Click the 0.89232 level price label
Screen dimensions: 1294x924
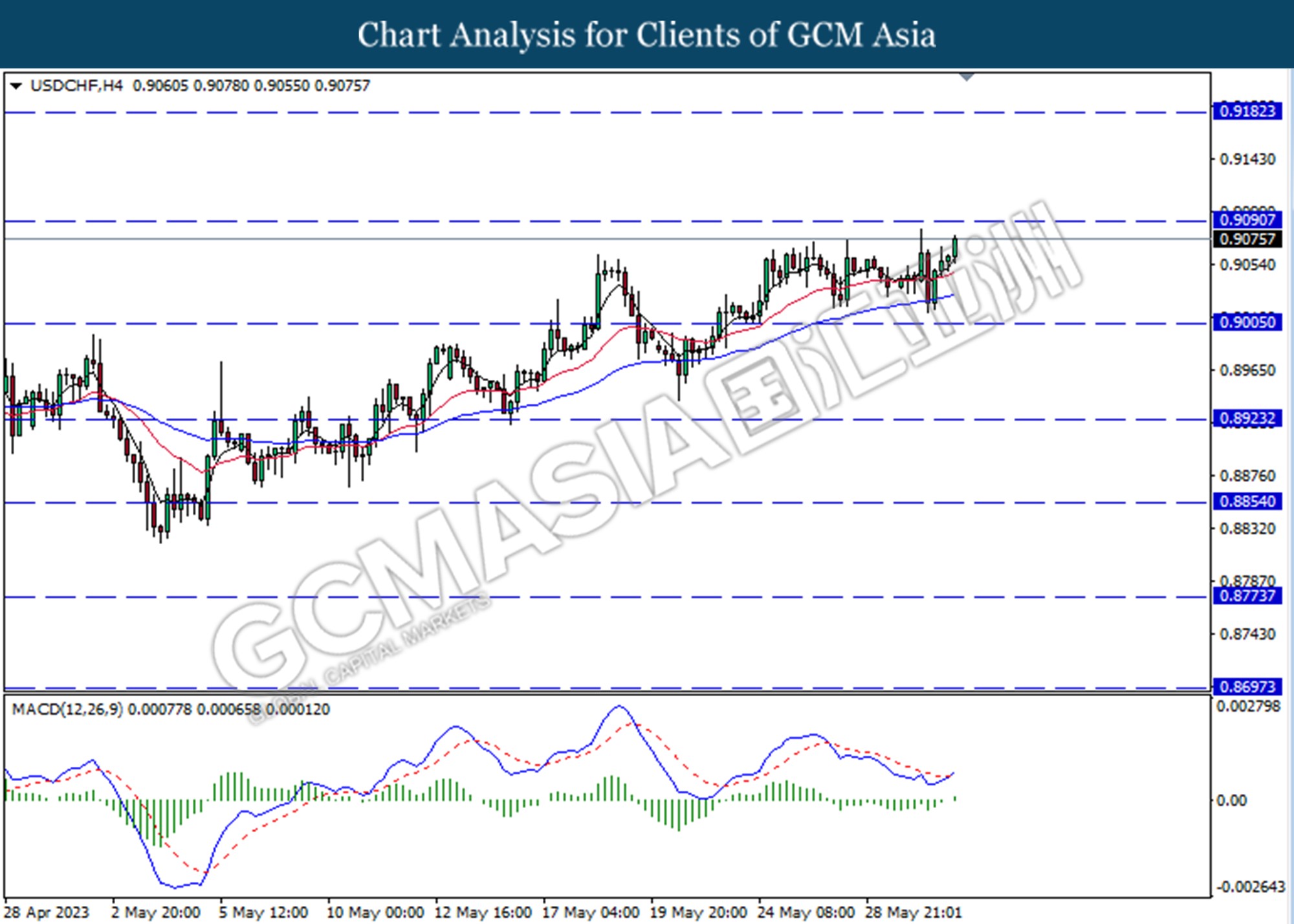(1247, 419)
